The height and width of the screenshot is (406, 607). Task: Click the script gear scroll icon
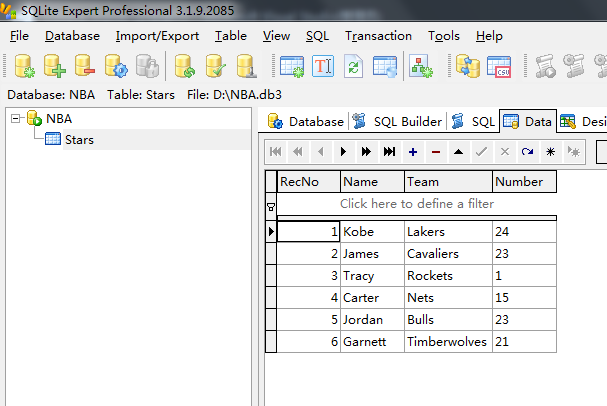(x=573, y=66)
